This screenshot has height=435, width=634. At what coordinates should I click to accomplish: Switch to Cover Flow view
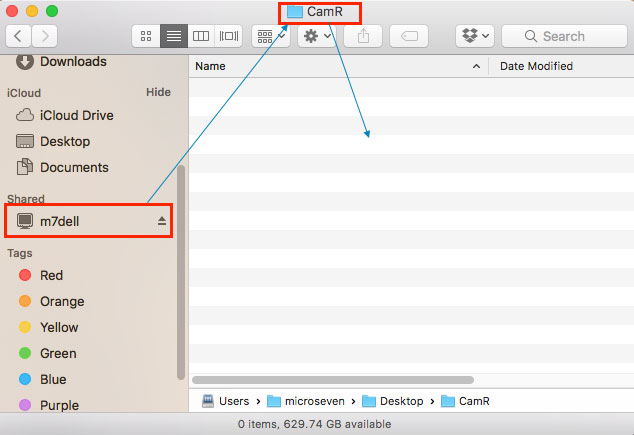point(228,36)
